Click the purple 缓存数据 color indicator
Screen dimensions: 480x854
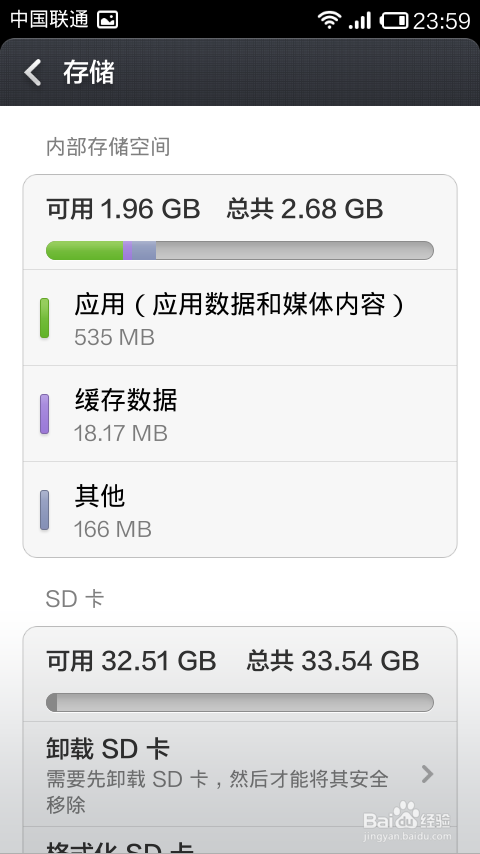(45, 414)
